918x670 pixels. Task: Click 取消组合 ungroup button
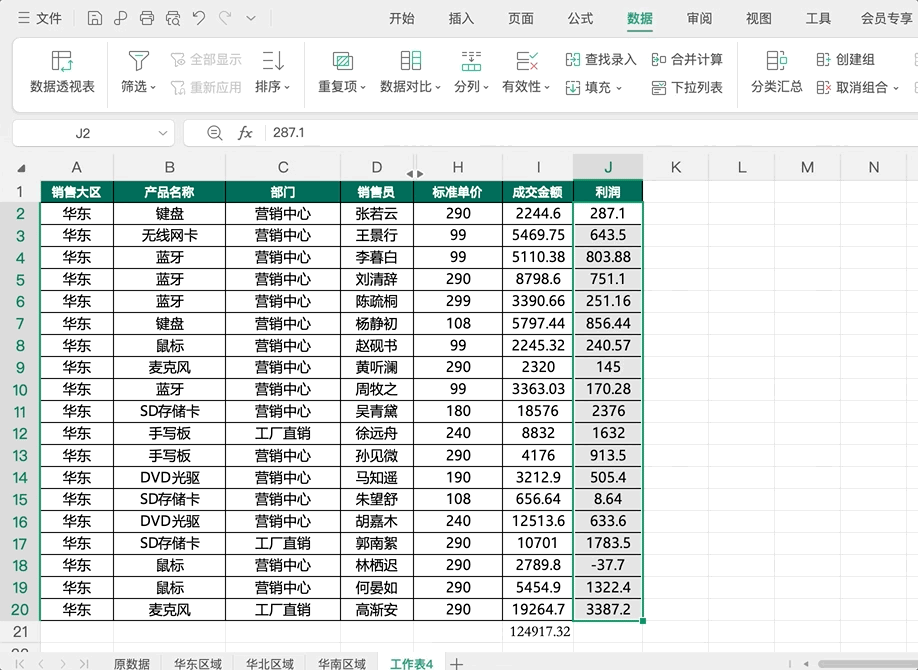[852, 88]
